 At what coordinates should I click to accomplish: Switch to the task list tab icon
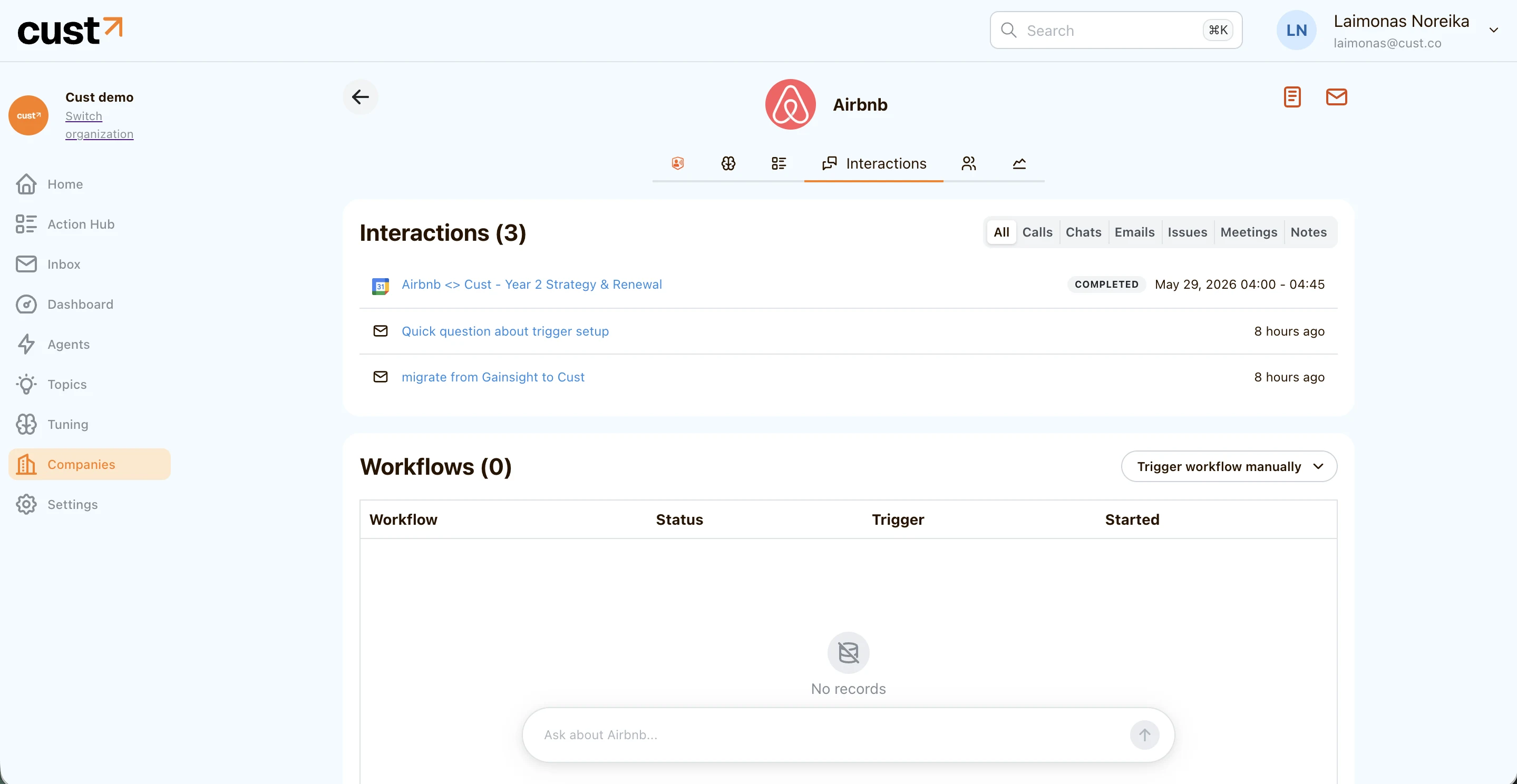[779, 163]
